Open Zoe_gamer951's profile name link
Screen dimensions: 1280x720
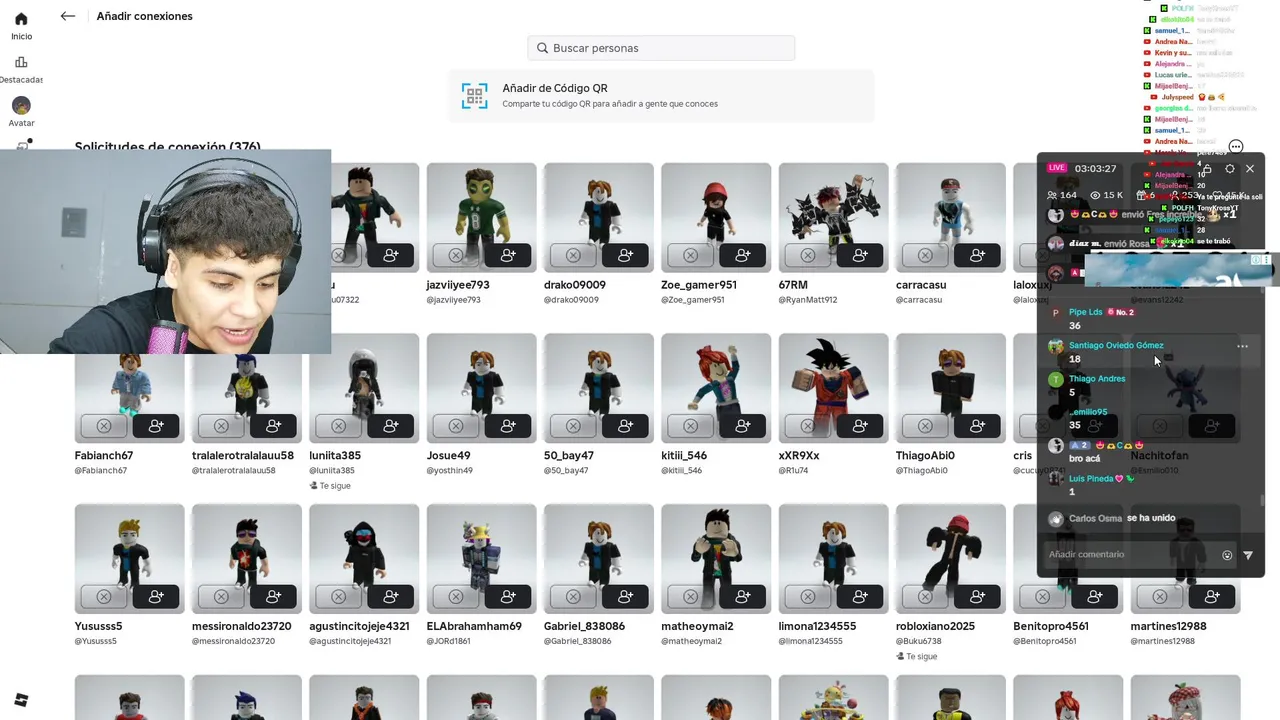coord(699,285)
